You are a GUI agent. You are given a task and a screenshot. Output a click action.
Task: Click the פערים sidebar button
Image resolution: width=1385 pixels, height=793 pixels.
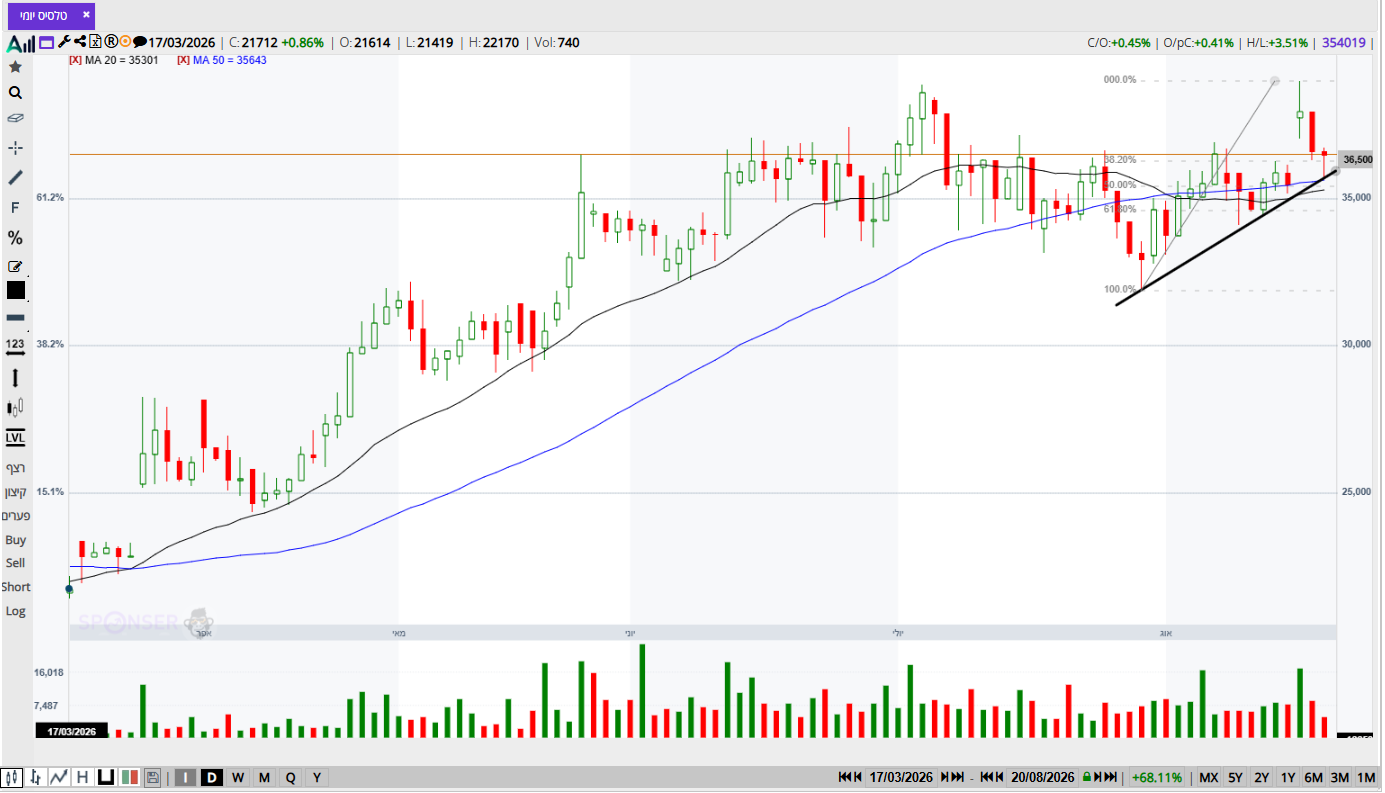click(15, 516)
